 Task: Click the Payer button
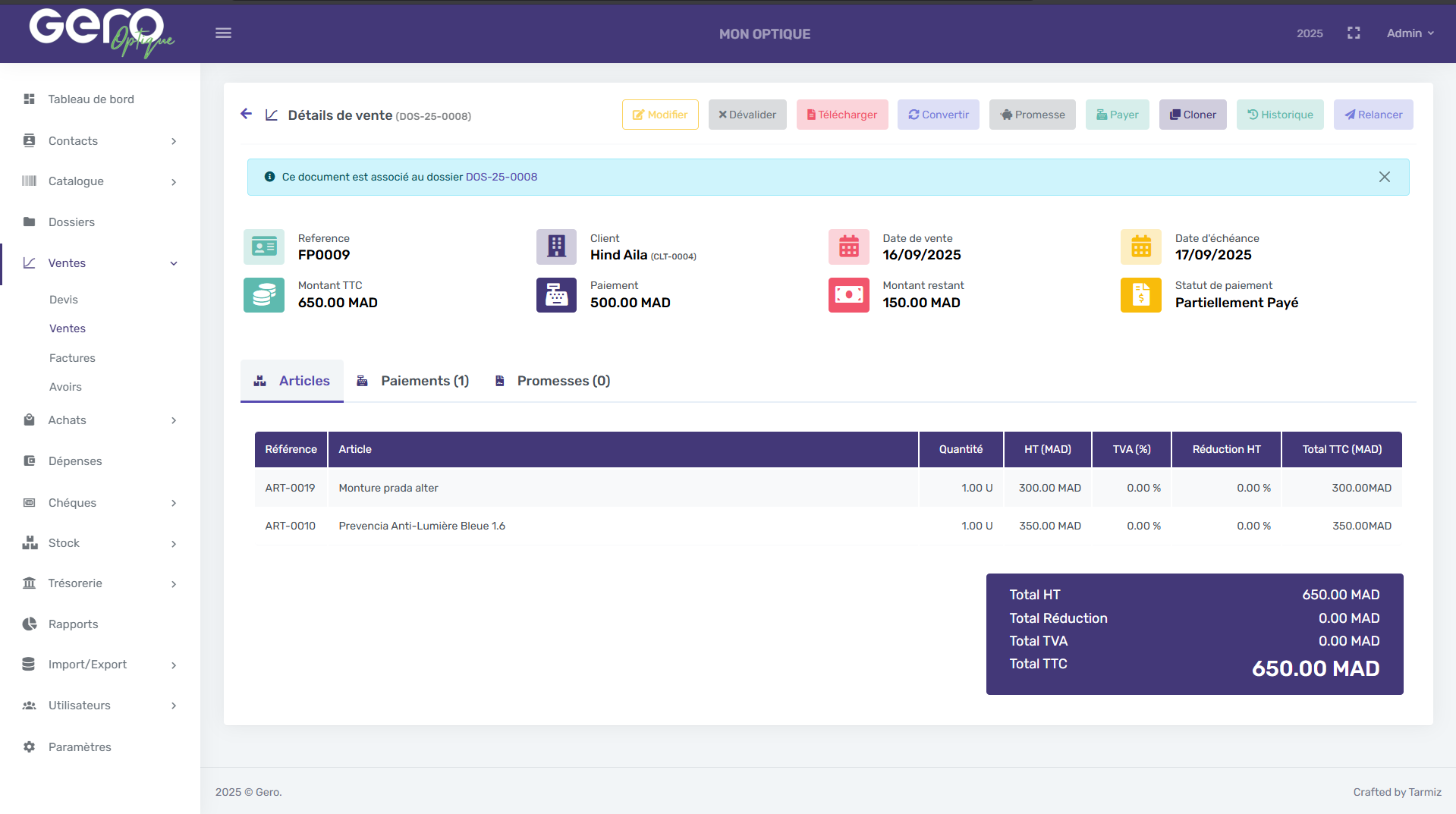tap(1117, 115)
